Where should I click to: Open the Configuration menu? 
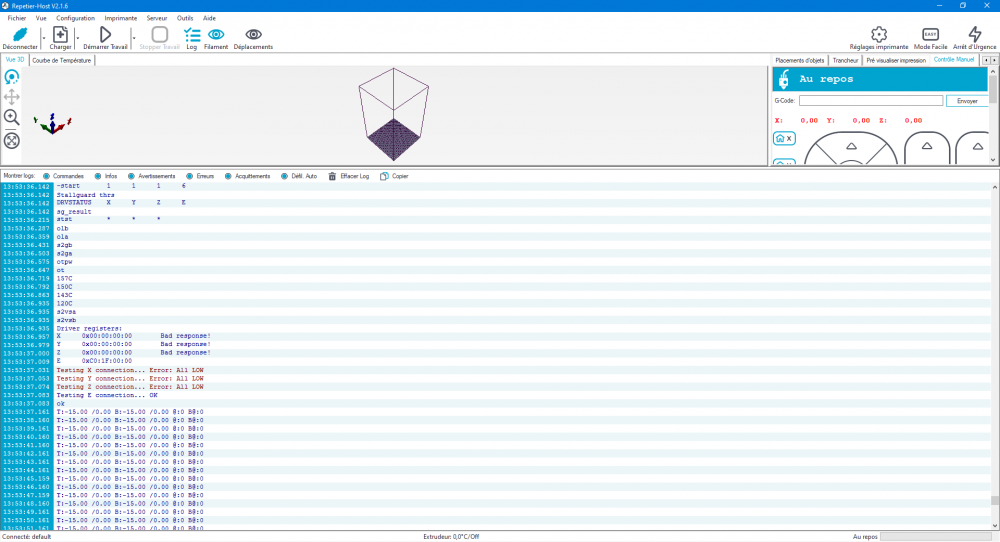[x=75, y=18]
